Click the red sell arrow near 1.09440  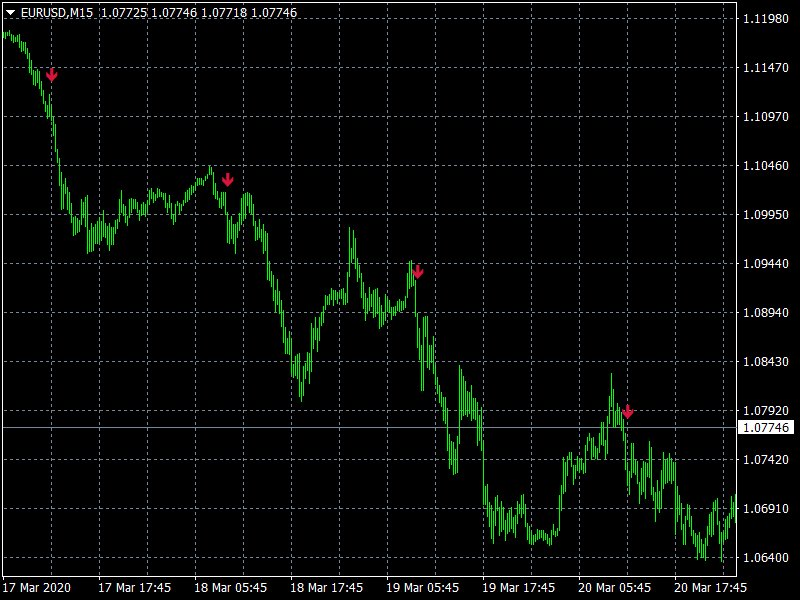pos(417,272)
